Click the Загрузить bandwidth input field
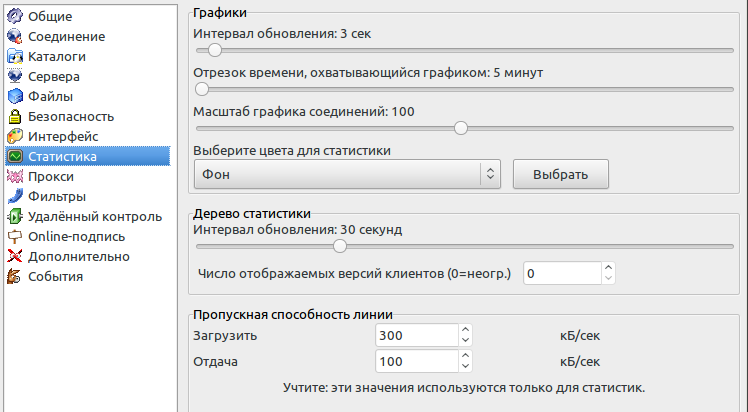748x412 pixels. point(417,335)
